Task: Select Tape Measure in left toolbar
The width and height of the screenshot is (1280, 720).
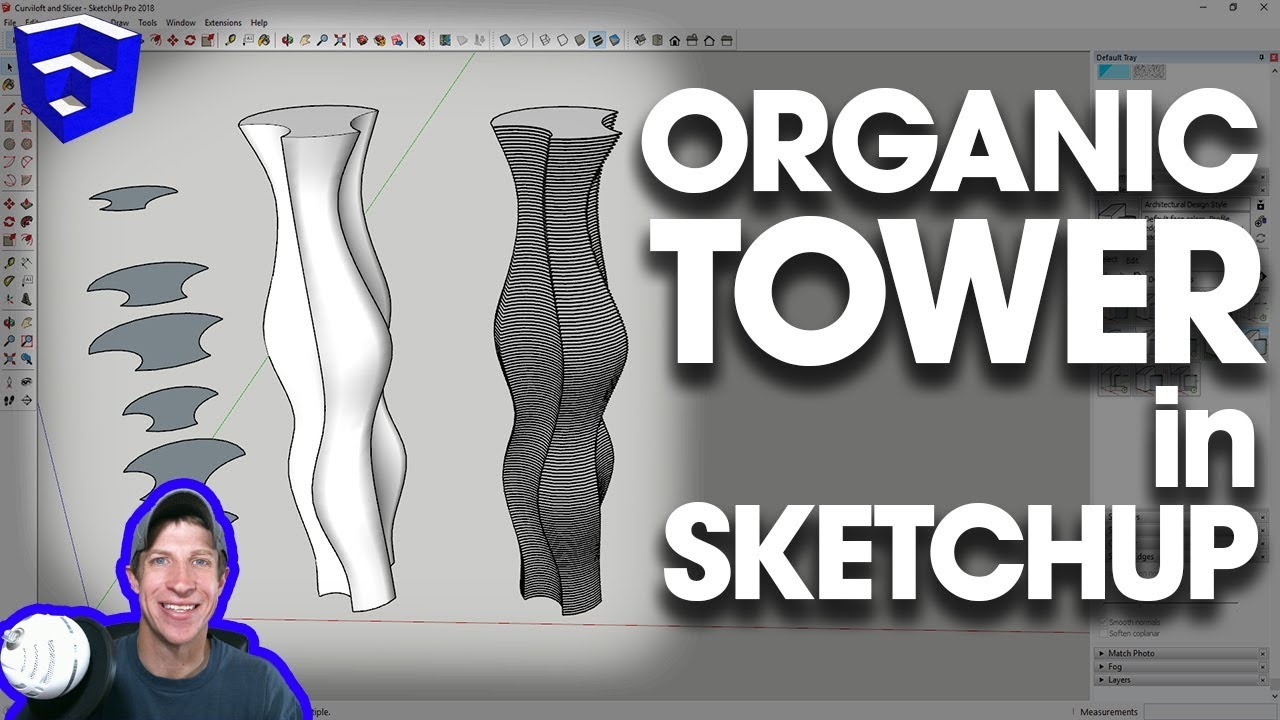Action: point(9,262)
